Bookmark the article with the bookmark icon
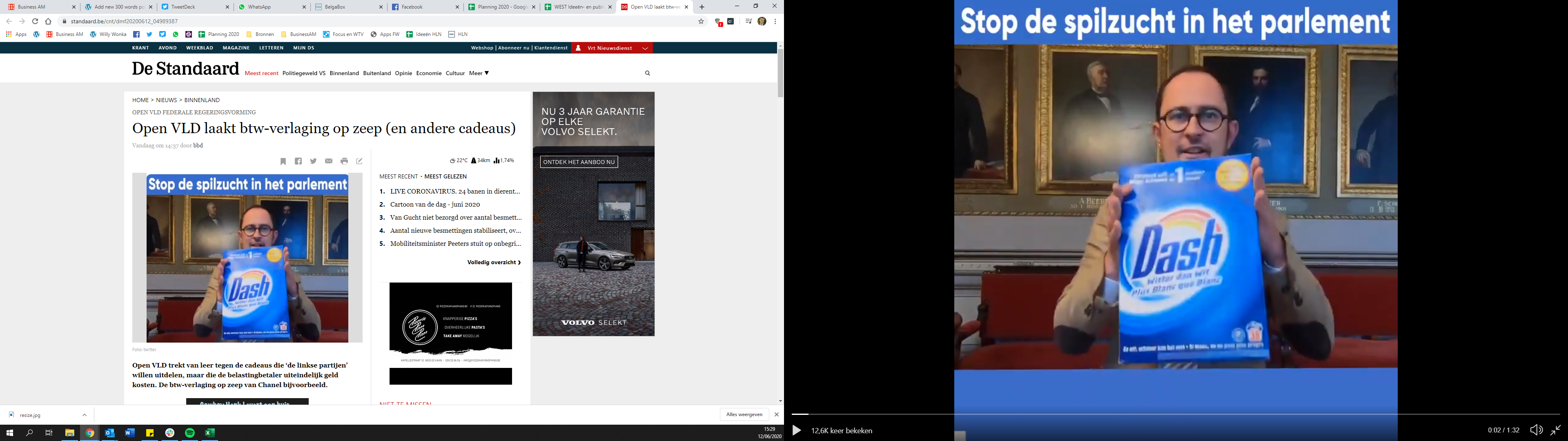1568x441 pixels. [x=283, y=161]
